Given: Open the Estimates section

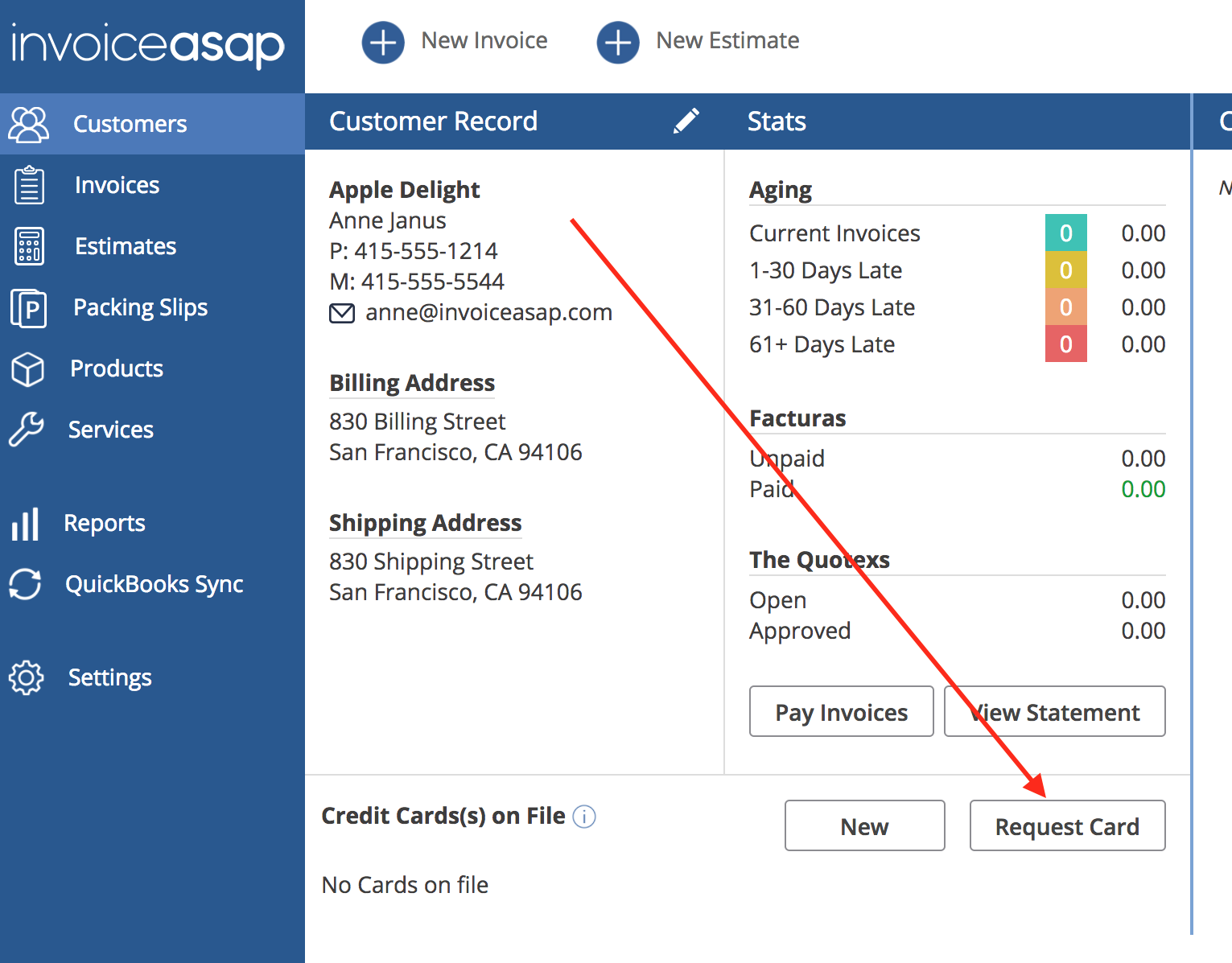Looking at the screenshot, I should (126, 246).
